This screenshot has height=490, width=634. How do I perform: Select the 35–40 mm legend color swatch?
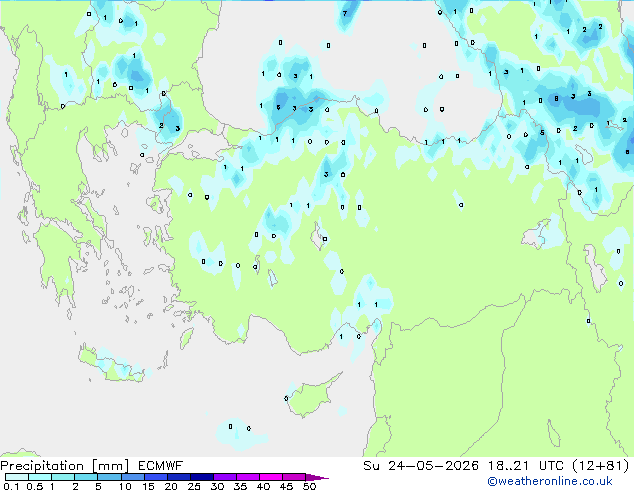[248, 477]
